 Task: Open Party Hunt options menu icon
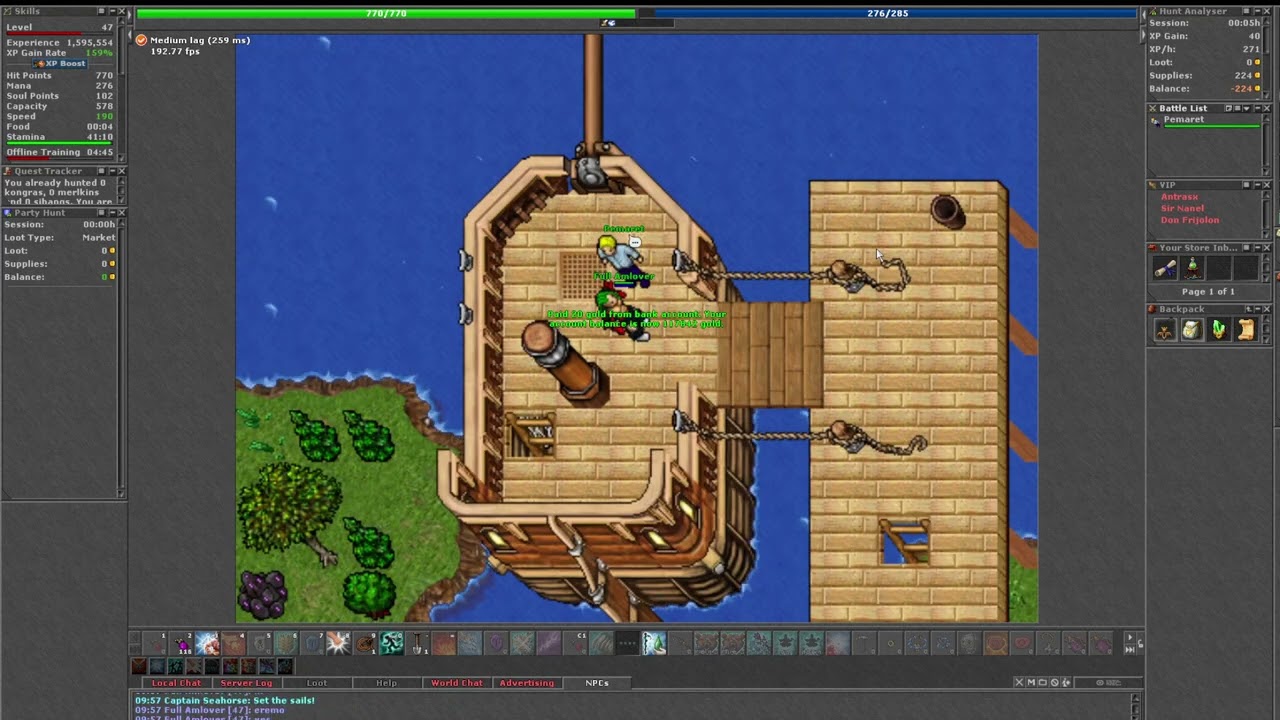coord(102,213)
